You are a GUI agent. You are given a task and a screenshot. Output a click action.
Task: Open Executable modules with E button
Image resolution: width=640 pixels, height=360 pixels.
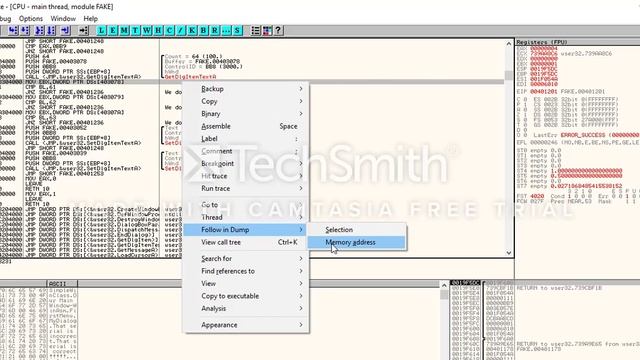pos(113,30)
